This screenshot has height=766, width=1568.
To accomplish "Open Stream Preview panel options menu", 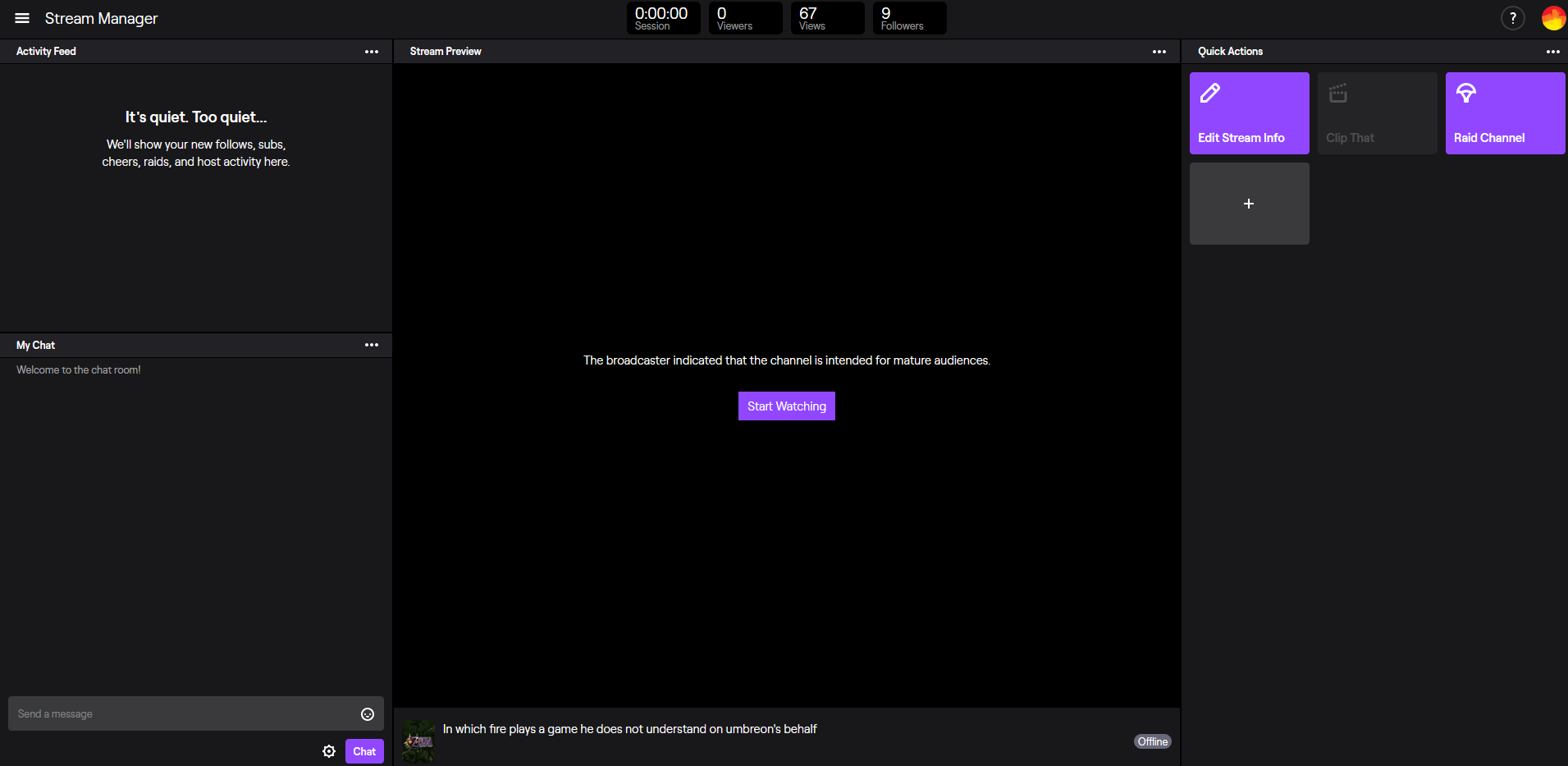I will 1159,52.
